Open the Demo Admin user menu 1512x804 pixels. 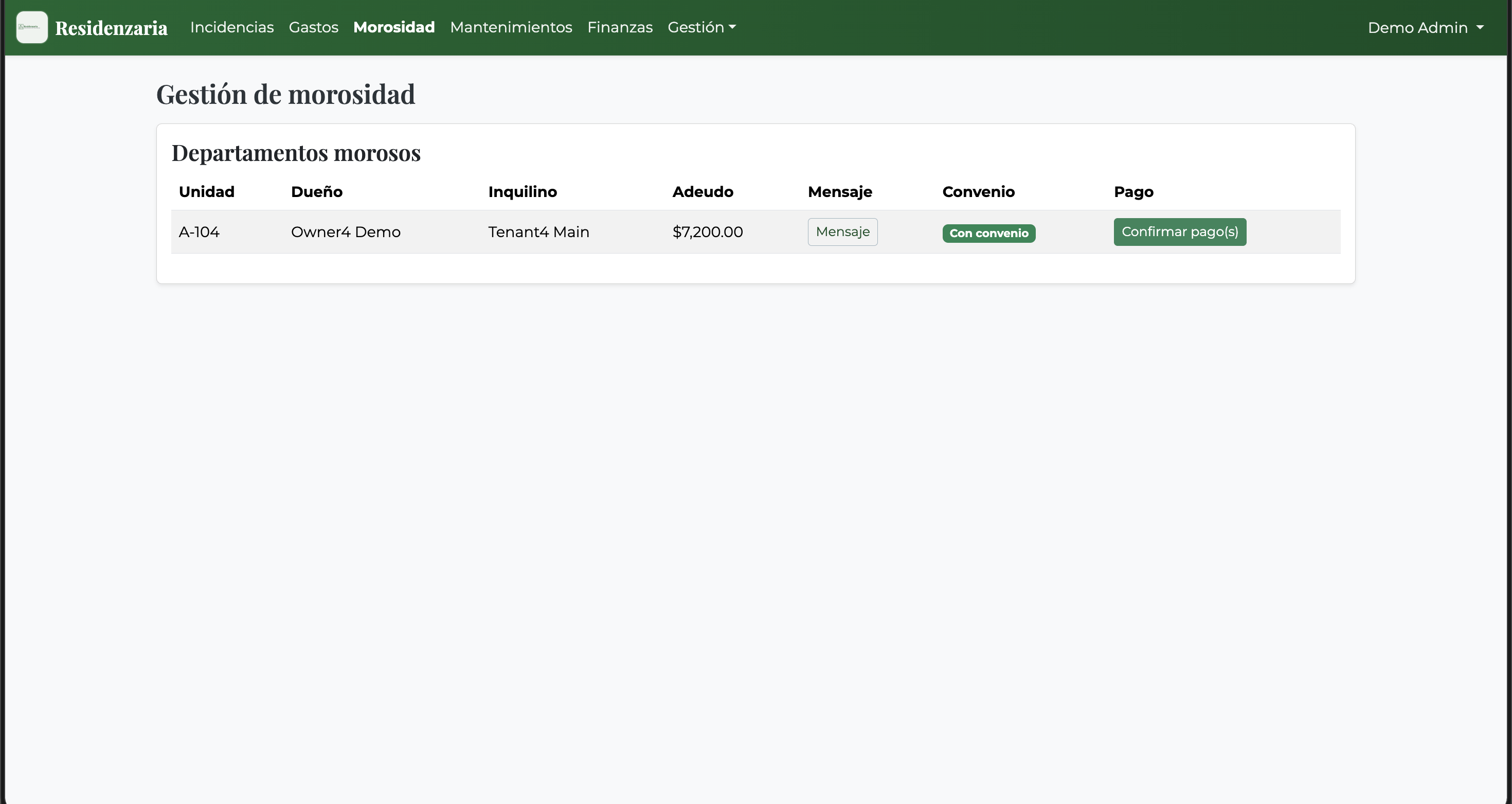(1426, 28)
